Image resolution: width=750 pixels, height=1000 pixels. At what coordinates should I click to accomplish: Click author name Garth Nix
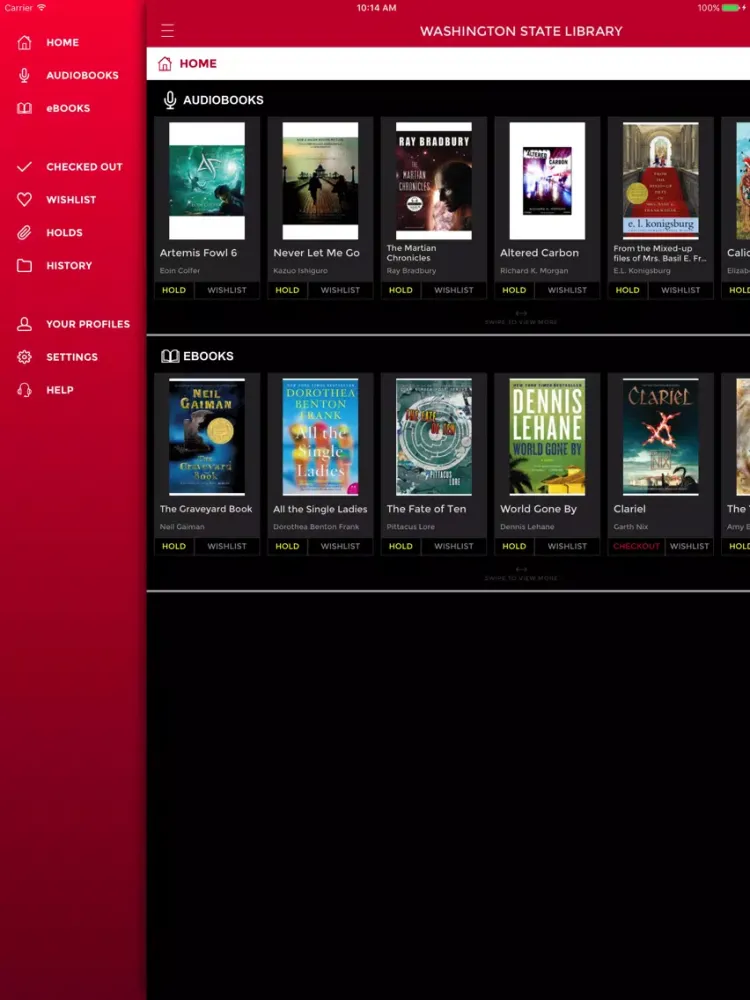click(x=631, y=527)
